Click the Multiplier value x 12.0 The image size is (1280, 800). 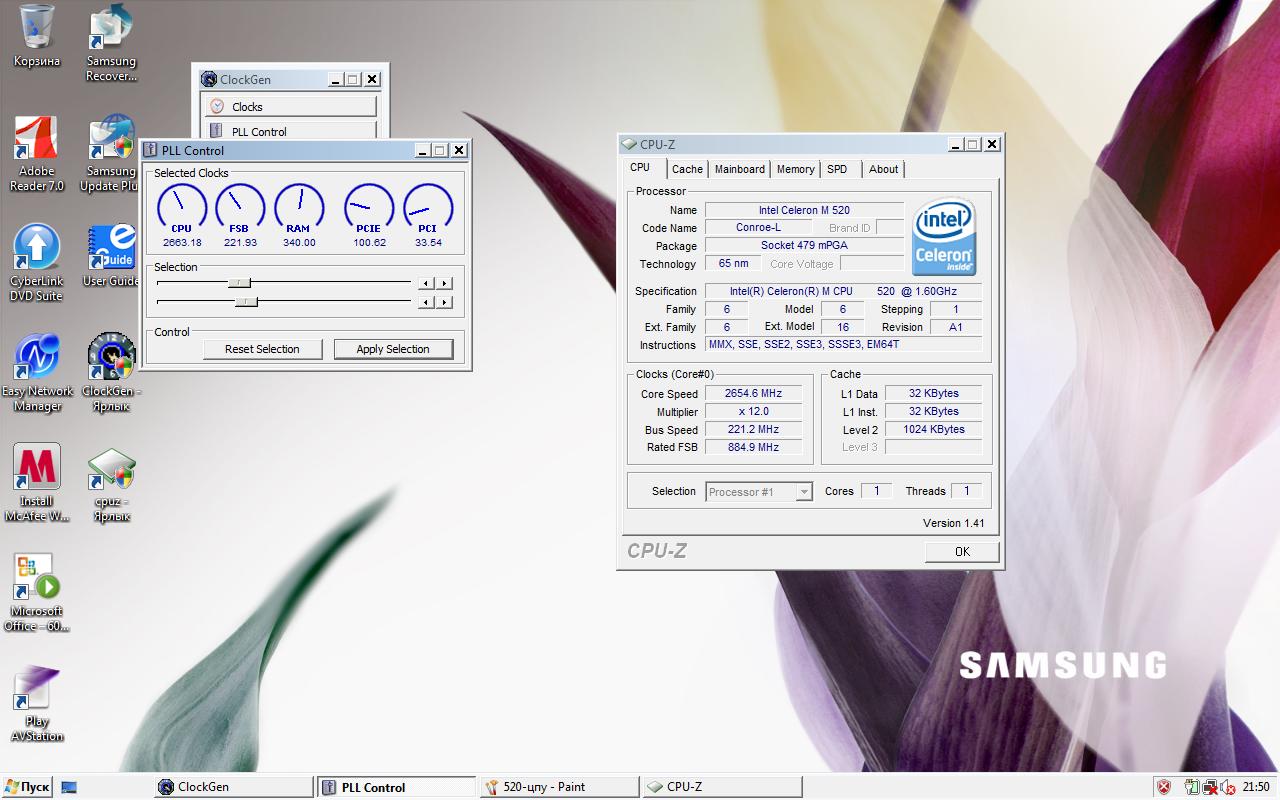(753, 412)
